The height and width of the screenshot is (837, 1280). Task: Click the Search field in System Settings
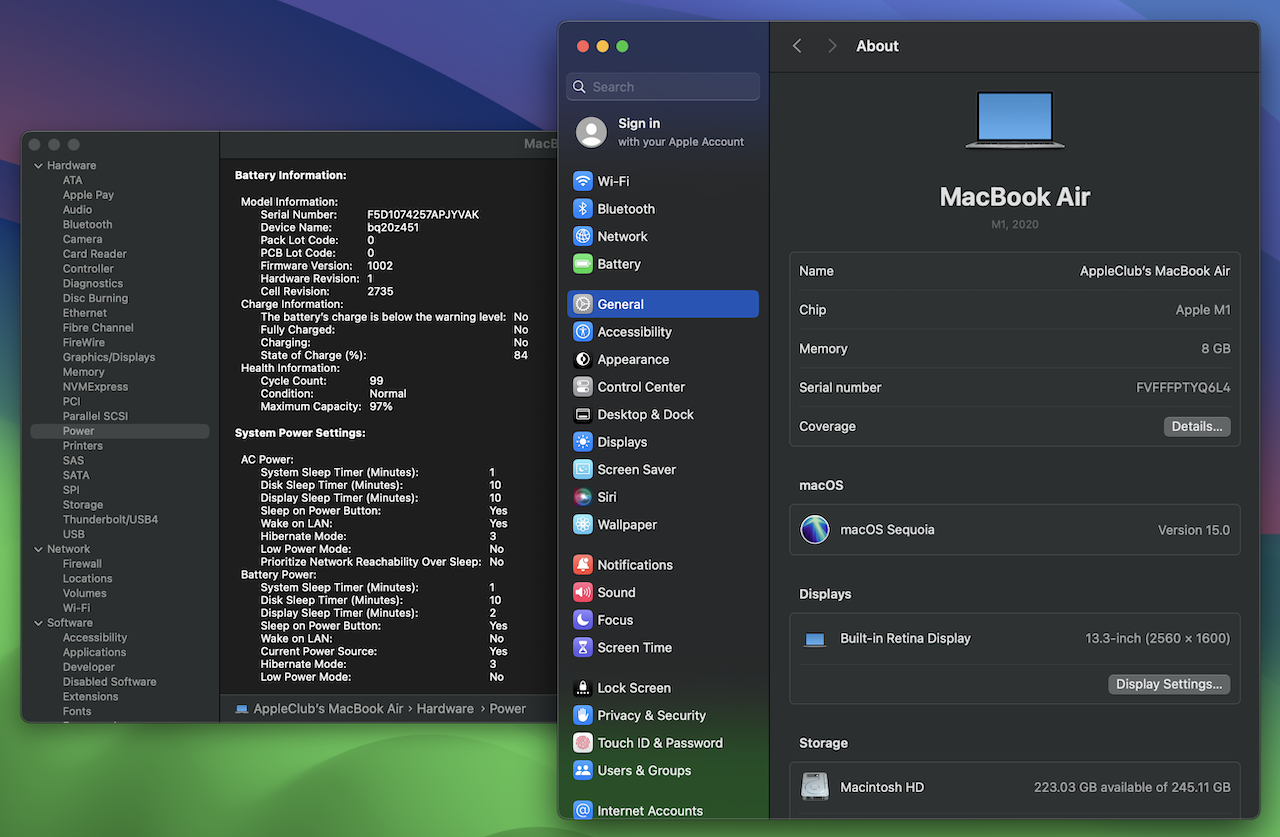[663, 87]
